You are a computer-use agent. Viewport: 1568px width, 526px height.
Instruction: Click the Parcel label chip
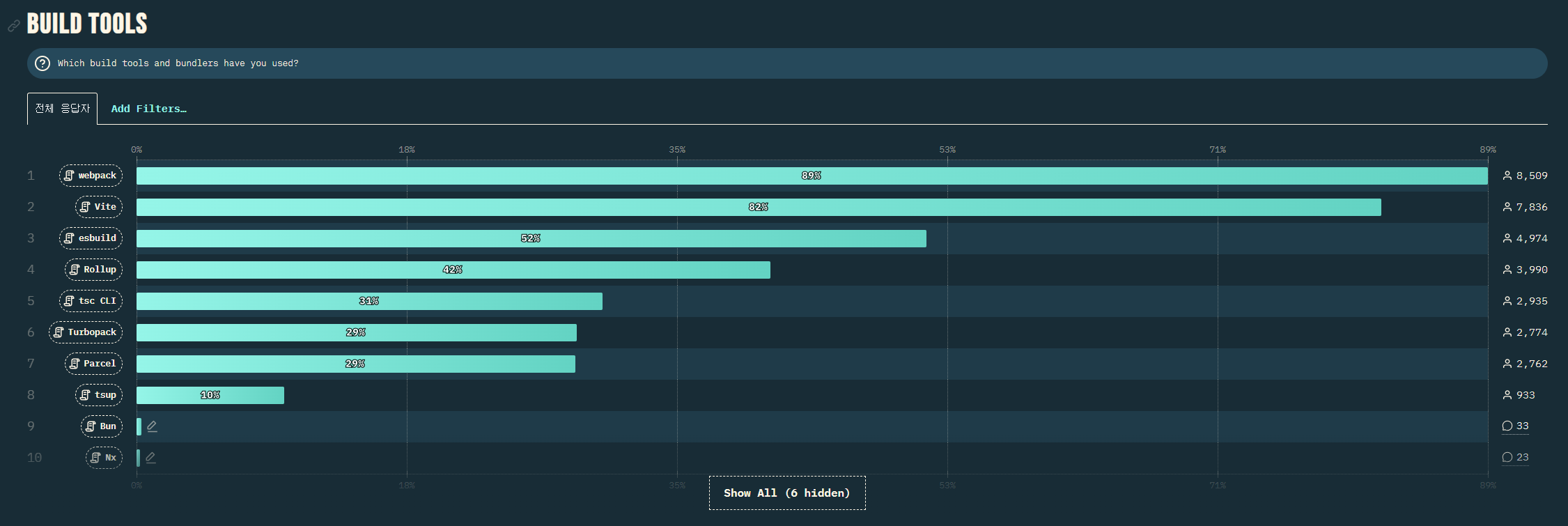[93, 364]
